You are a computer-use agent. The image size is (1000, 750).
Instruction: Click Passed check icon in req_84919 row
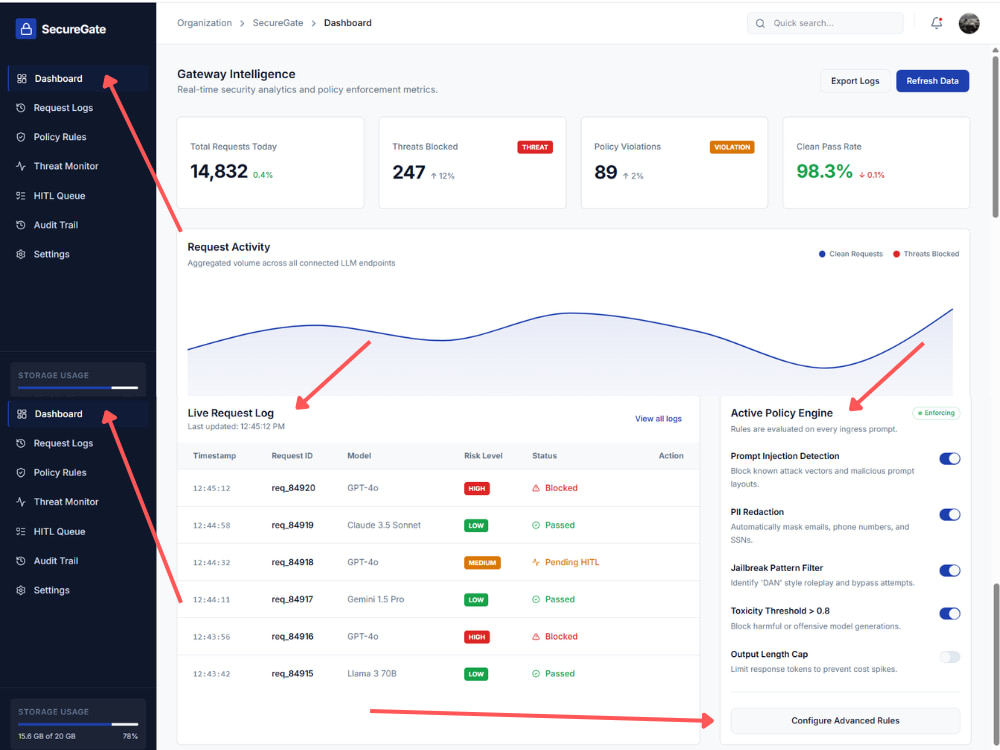point(536,525)
